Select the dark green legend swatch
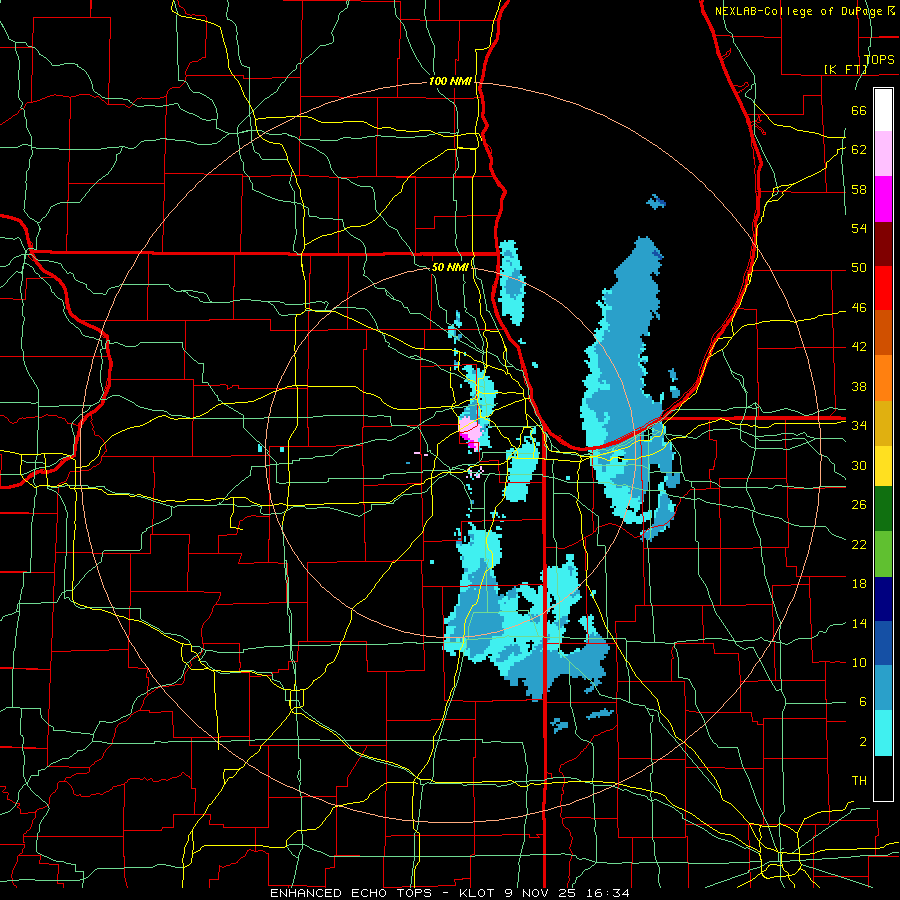The width and height of the screenshot is (900, 900). click(x=883, y=509)
